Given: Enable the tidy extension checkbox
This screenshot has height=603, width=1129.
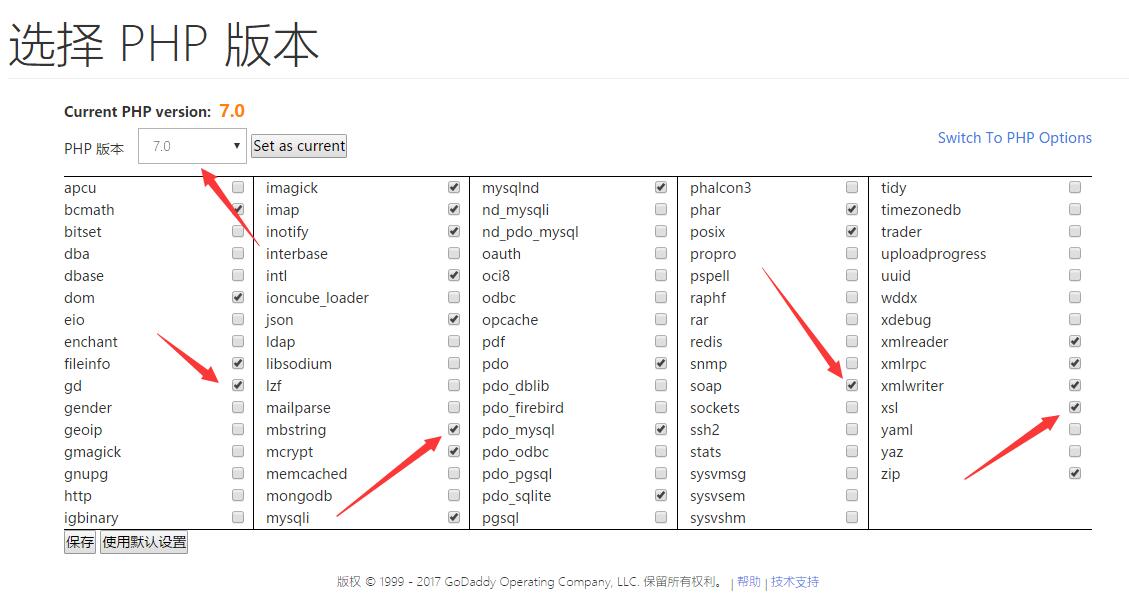Looking at the screenshot, I should [1075, 187].
